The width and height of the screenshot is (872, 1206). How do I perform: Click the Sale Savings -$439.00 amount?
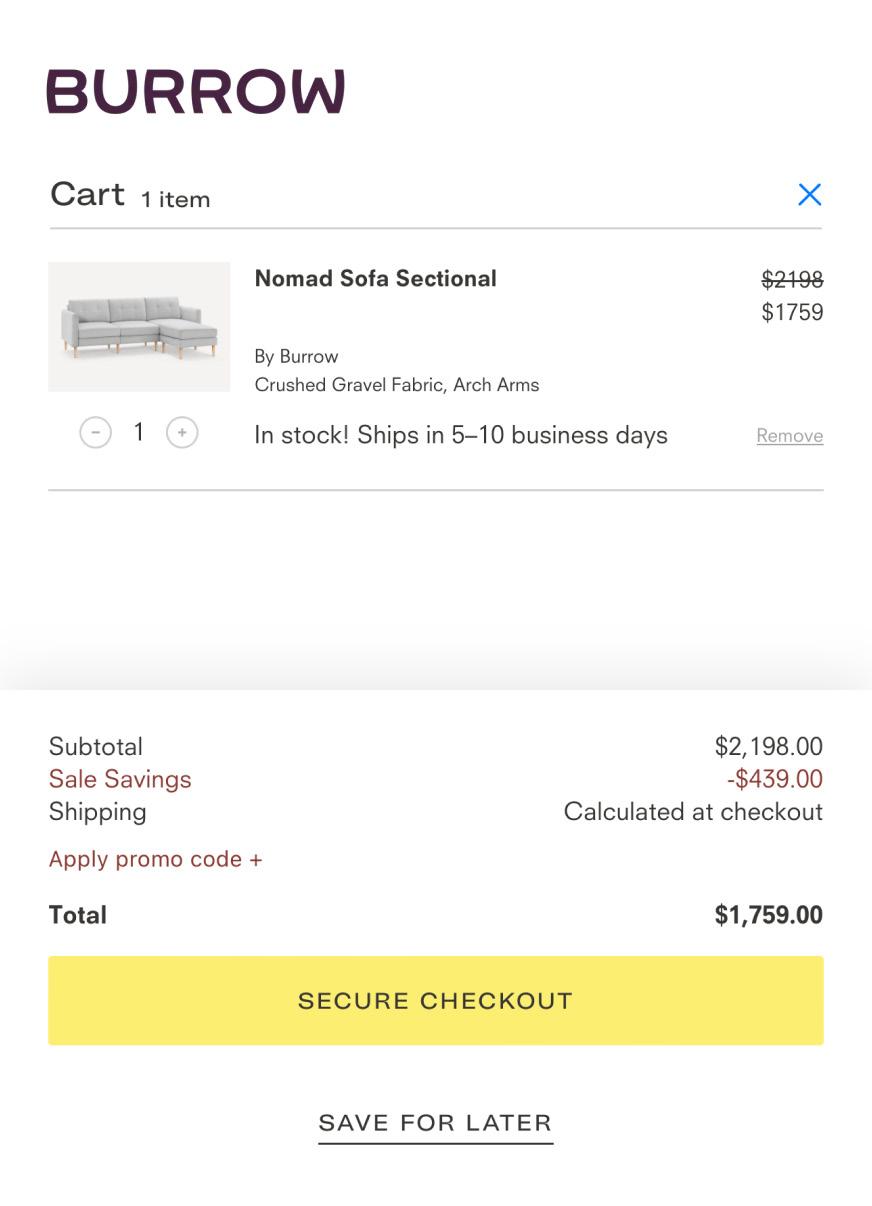[774, 779]
